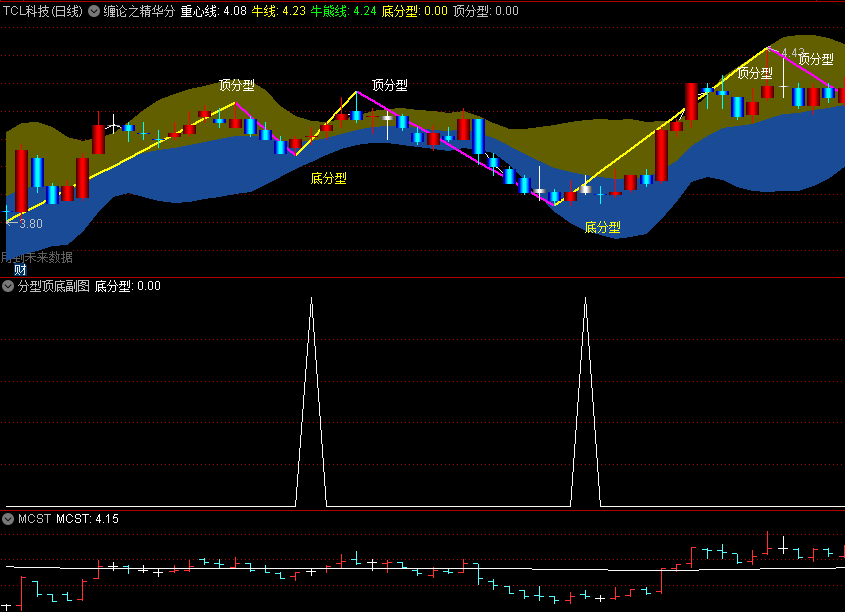The width and height of the screenshot is (845, 612).
Task: Expand the 分型顶底副图 indicator dropdown arrow
Action: pyautogui.click(x=8, y=286)
